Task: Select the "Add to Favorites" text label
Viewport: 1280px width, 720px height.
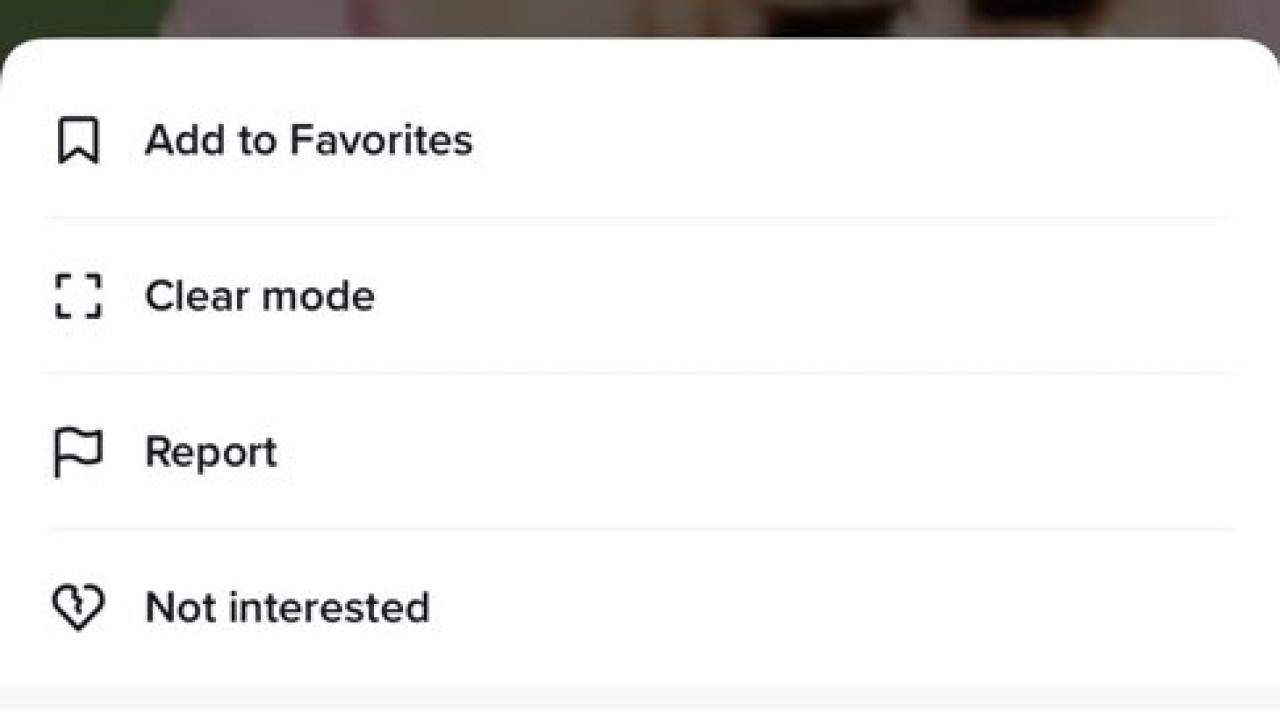Action: click(x=308, y=140)
